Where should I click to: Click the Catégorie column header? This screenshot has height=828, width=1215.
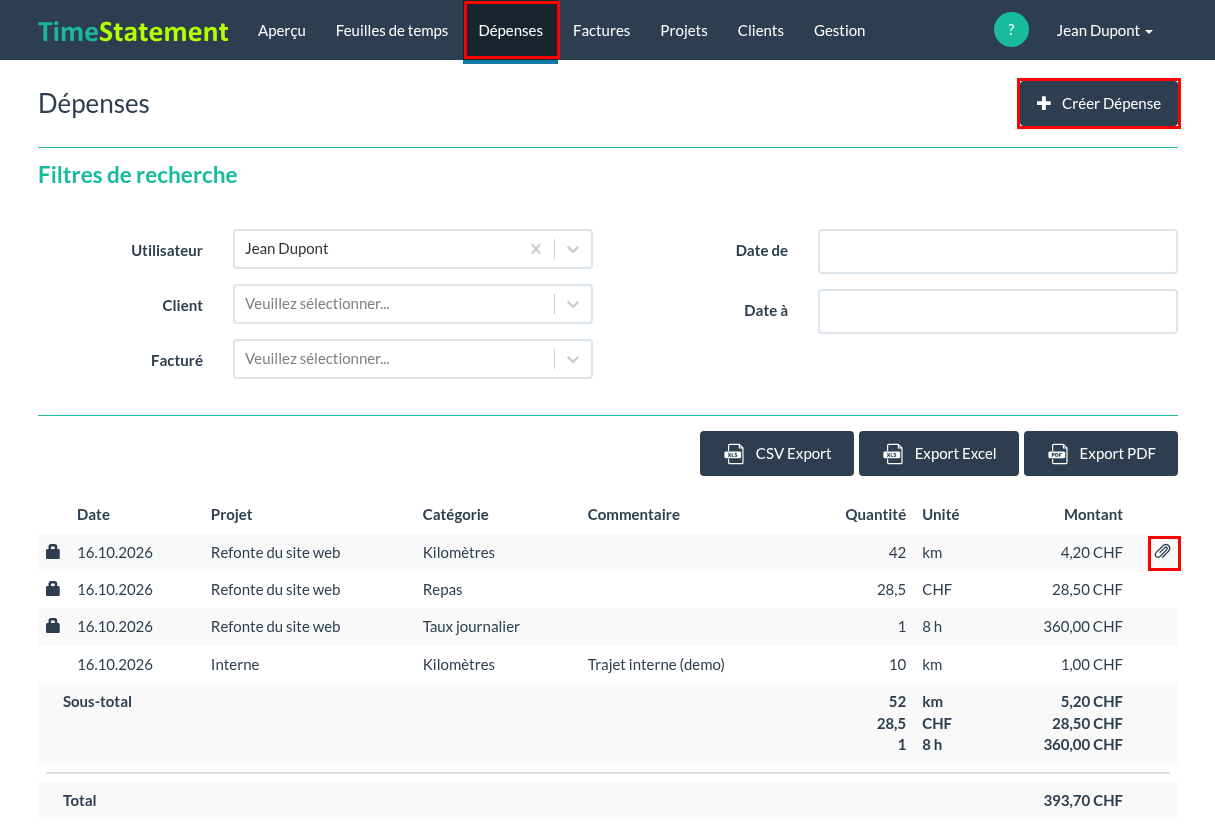(456, 515)
